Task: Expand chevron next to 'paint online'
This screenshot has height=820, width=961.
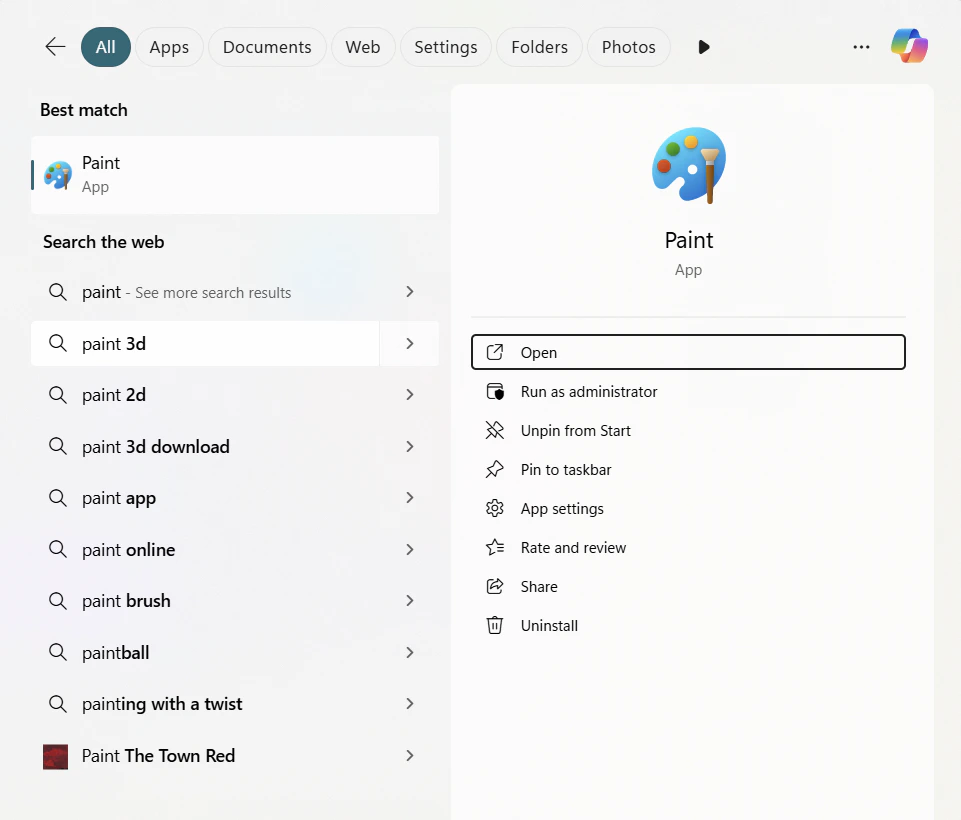Action: click(x=410, y=549)
